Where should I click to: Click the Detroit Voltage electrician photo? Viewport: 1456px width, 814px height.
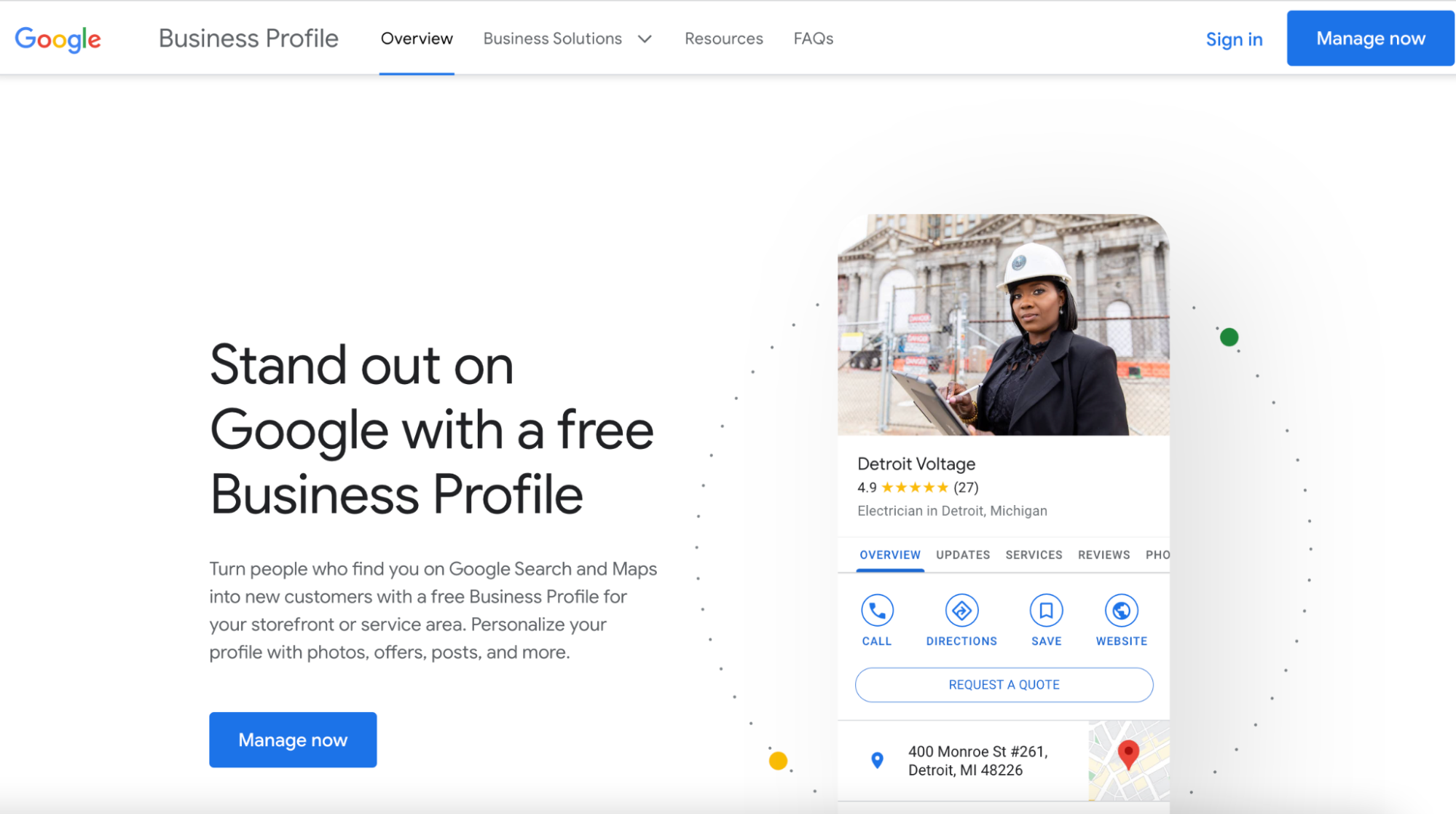[x=1004, y=325]
